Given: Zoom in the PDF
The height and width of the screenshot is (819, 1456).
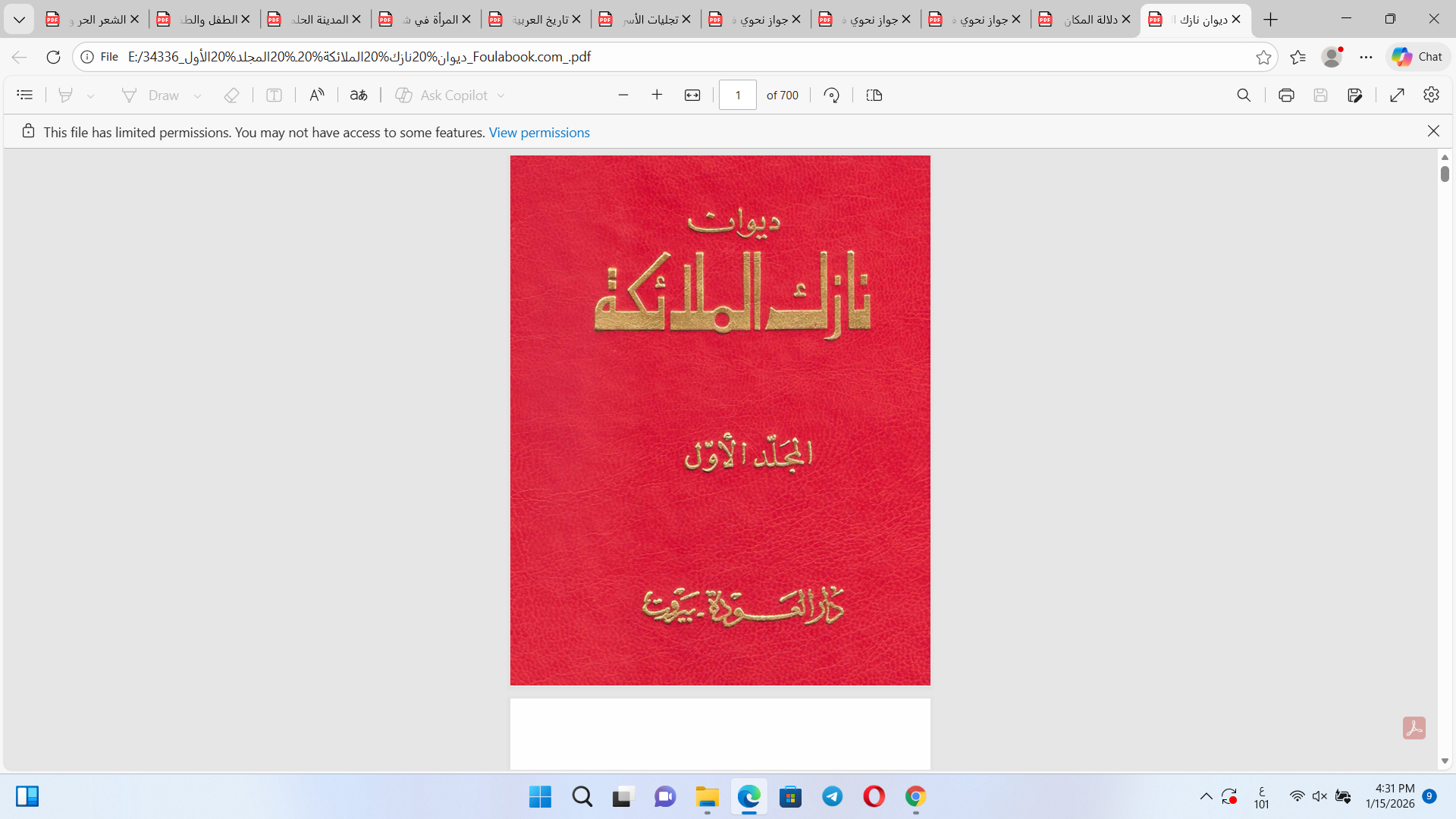Looking at the screenshot, I should (657, 95).
